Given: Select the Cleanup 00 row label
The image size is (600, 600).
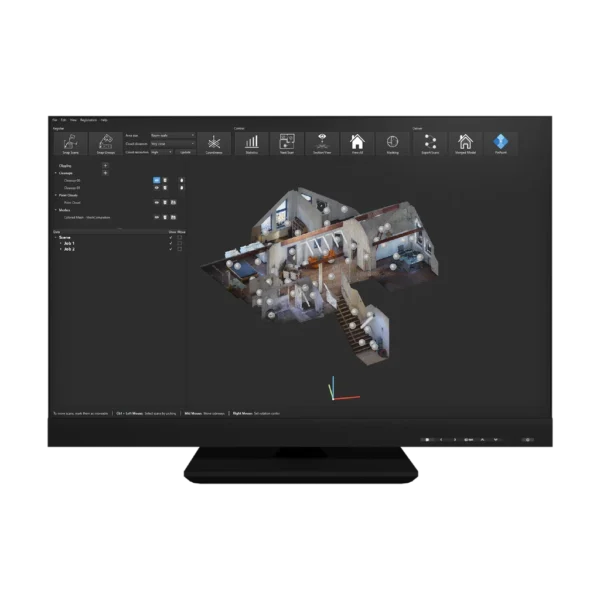Looking at the screenshot, I should 72,181.
